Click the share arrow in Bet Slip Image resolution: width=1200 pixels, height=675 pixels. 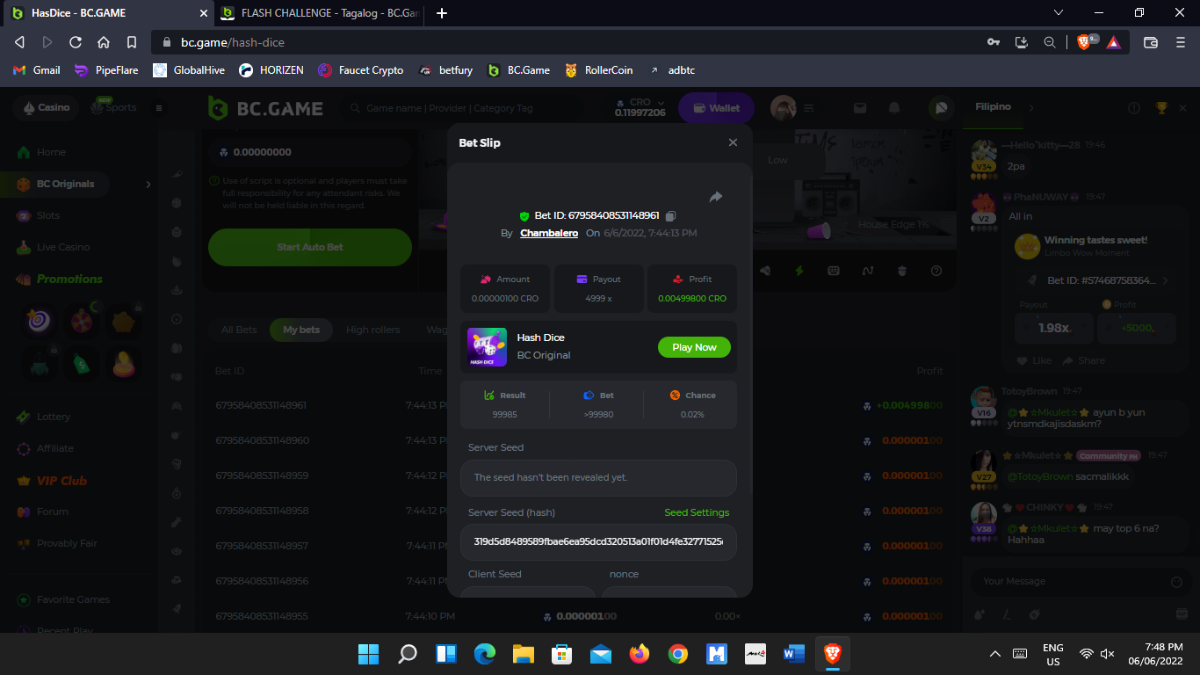[x=716, y=197]
